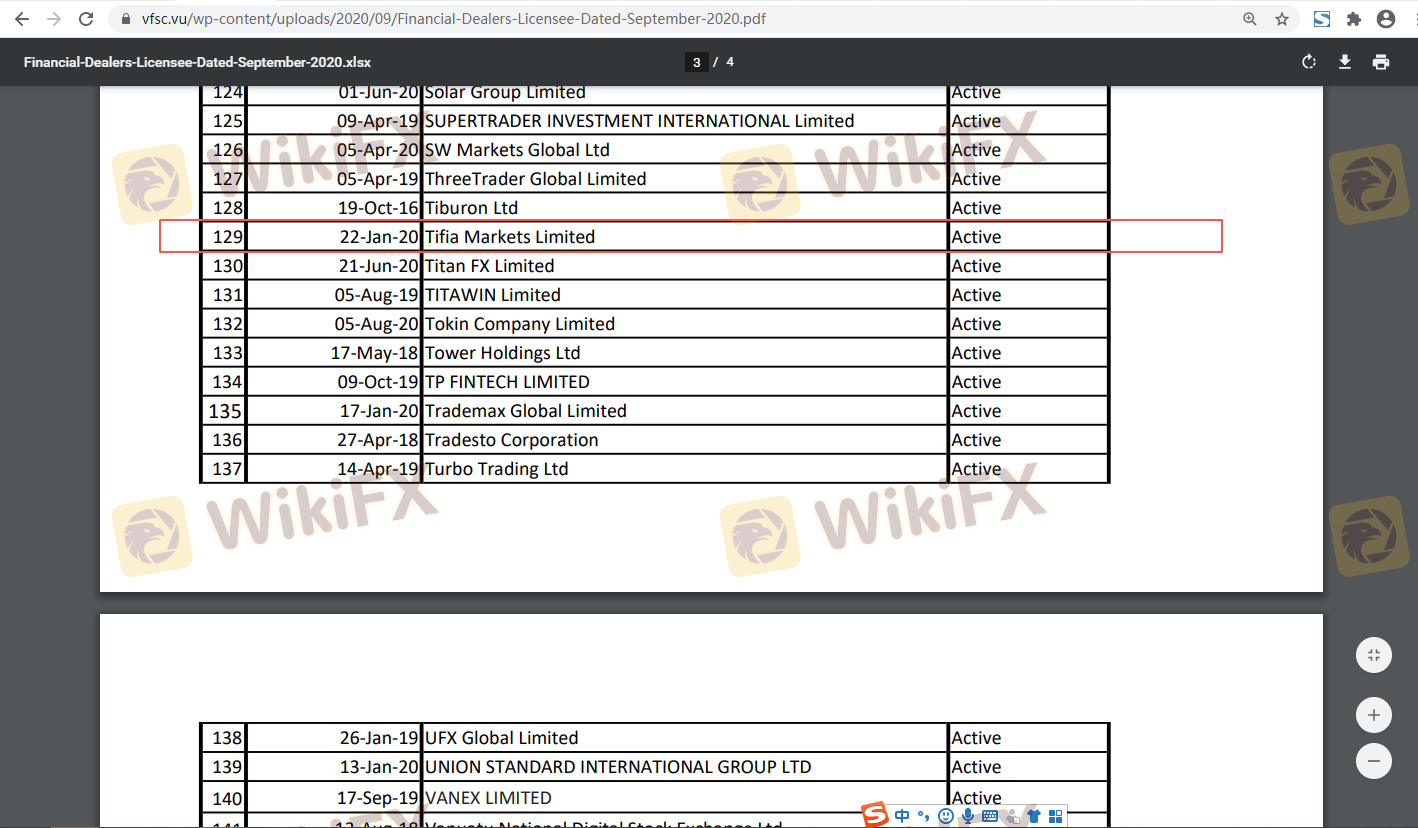Toggle Sogou voice input microphone
Image resolution: width=1418 pixels, height=828 pixels.
(x=967, y=816)
